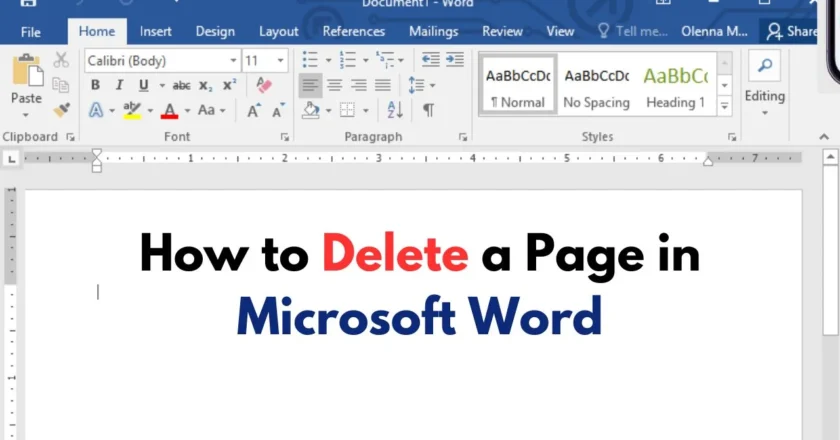The width and height of the screenshot is (840, 440).
Task: Apply subscript formatting
Action: pyautogui.click(x=205, y=85)
